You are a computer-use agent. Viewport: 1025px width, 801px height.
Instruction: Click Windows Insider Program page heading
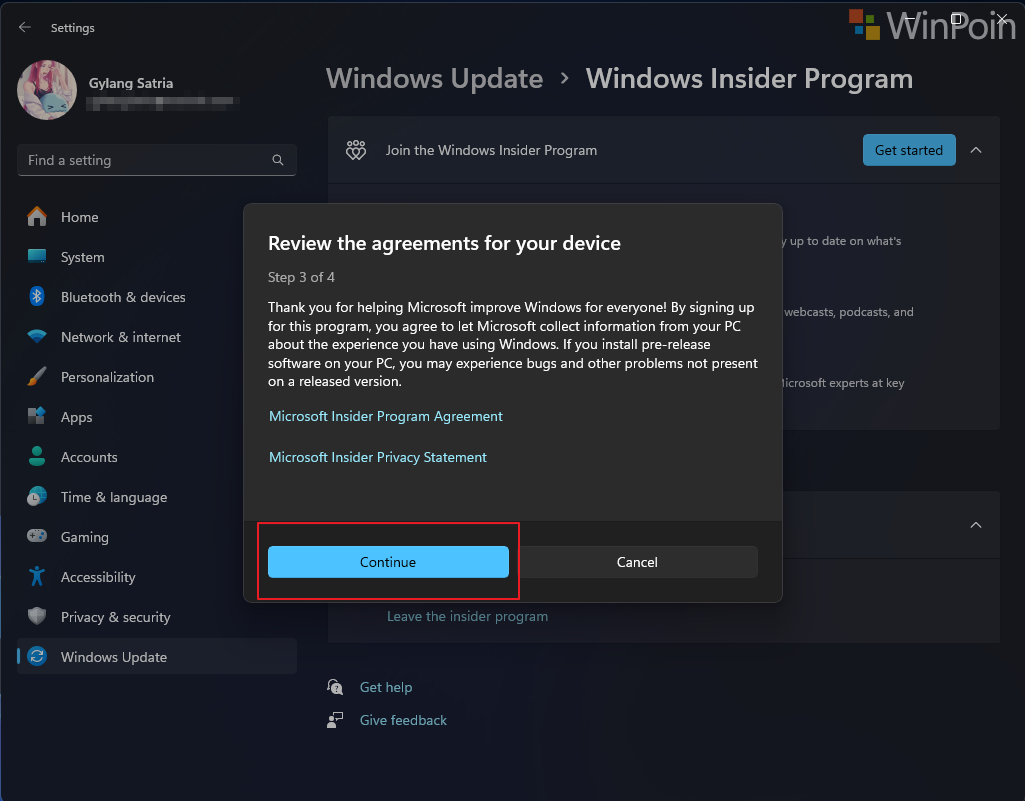pyautogui.click(x=749, y=78)
